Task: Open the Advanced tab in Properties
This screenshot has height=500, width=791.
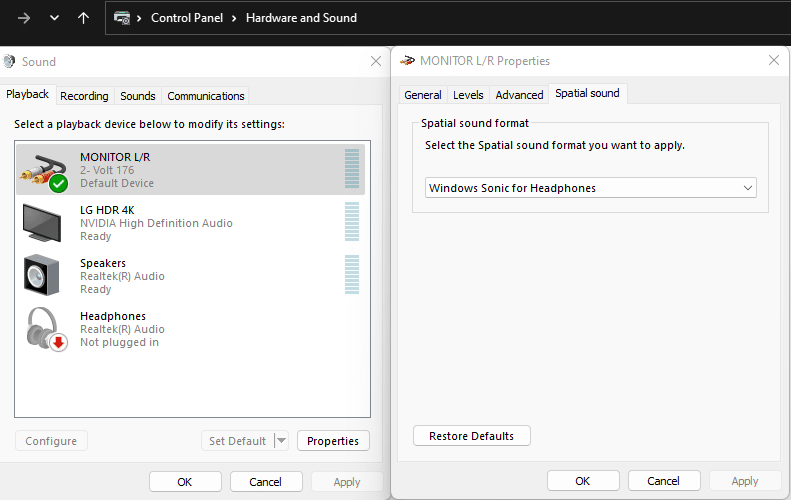Action: coord(519,95)
